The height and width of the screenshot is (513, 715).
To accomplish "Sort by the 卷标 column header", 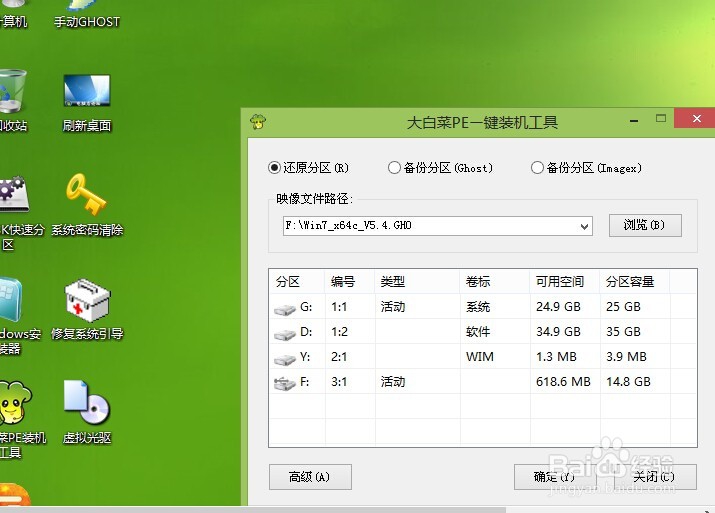I will click(495, 281).
